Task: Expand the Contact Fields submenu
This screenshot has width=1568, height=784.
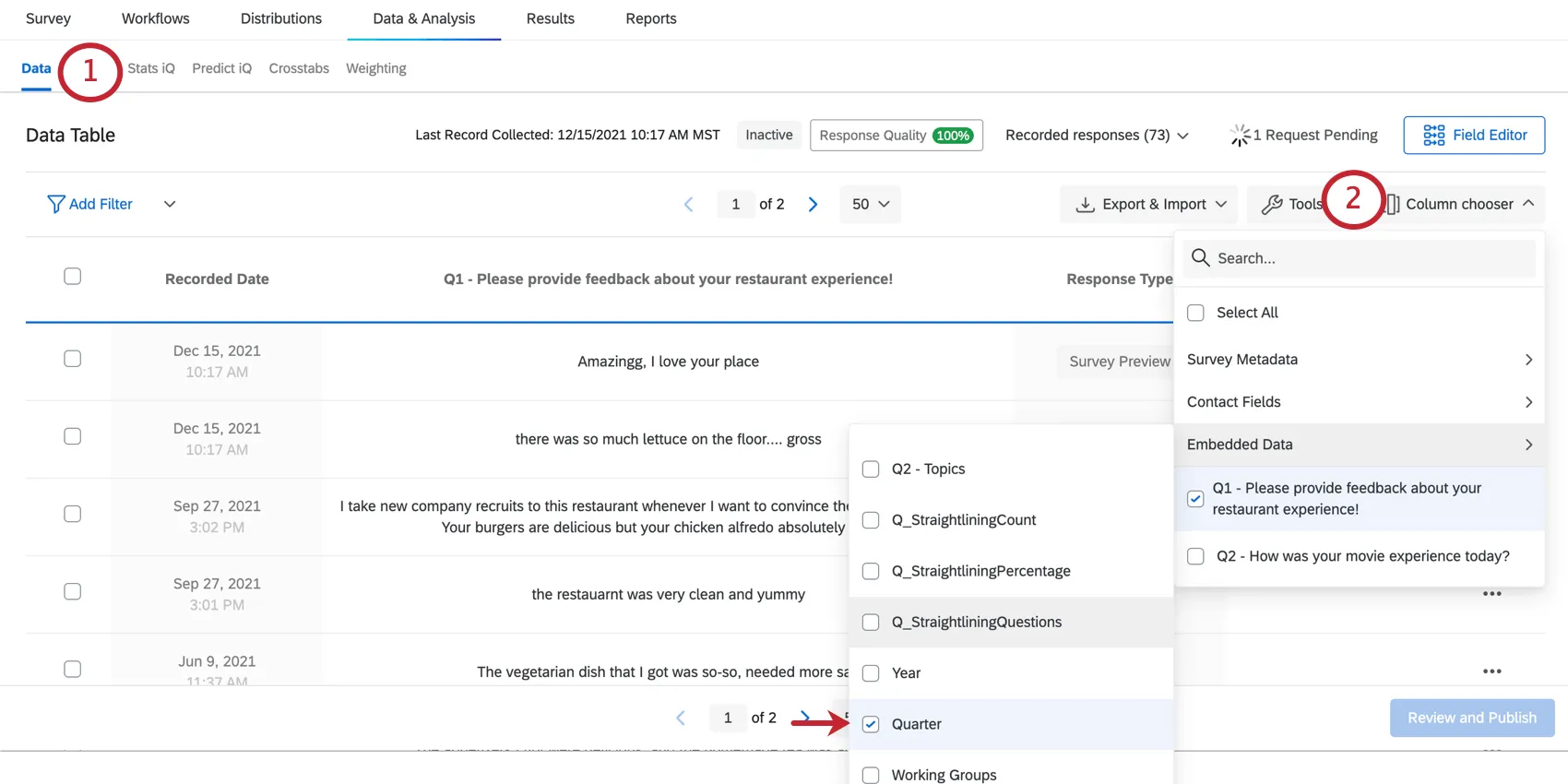Action: [1360, 402]
